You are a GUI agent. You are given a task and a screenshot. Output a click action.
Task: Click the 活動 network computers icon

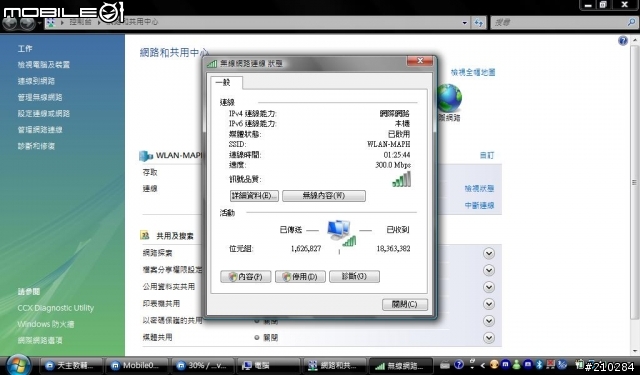tap(341, 233)
